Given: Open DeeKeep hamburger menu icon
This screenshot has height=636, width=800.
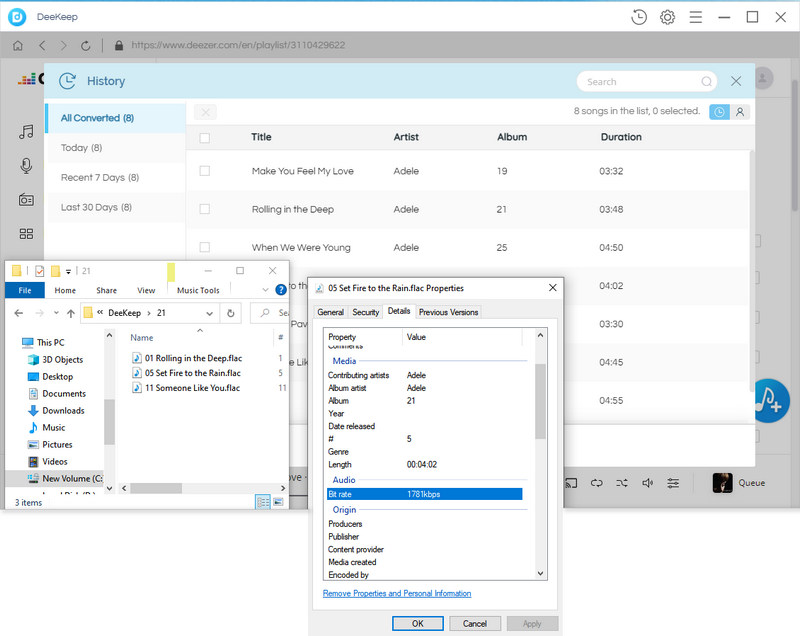Looking at the screenshot, I should pos(695,17).
